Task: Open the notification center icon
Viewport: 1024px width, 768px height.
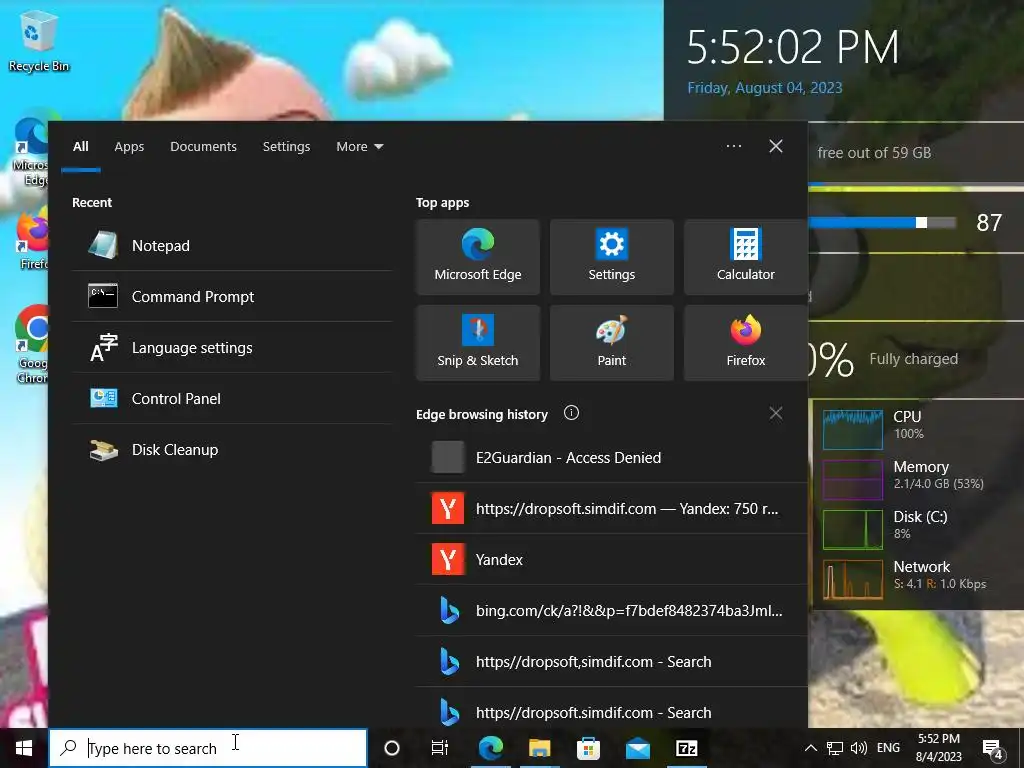Action: pos(993,749)
